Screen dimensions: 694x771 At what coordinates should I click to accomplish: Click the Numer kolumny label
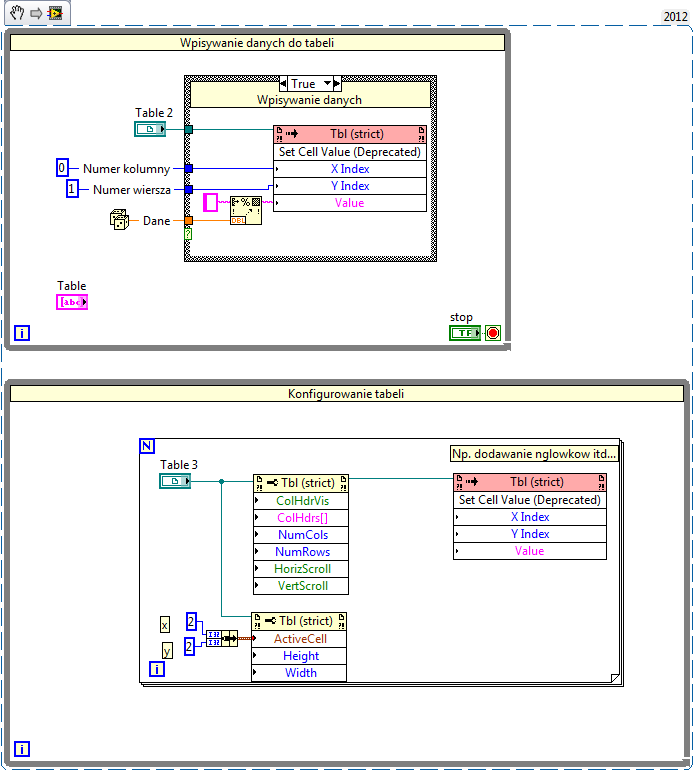[126, 169]
